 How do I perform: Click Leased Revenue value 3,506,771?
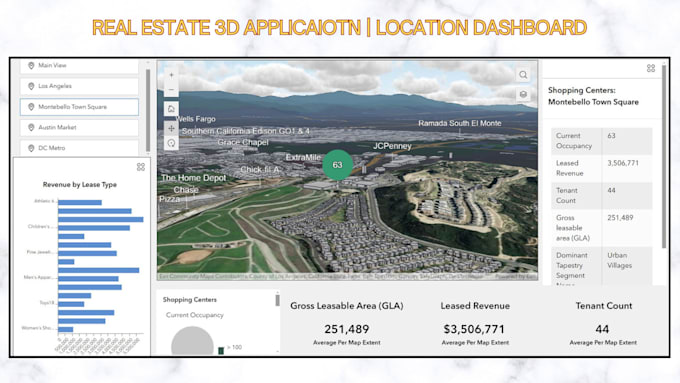point(623,163)
